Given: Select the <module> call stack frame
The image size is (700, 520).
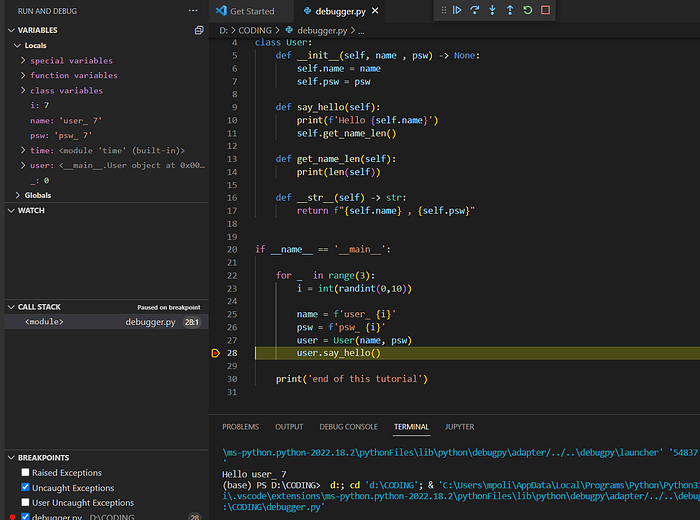Looking at the screenshot, I should pos(106,322).
